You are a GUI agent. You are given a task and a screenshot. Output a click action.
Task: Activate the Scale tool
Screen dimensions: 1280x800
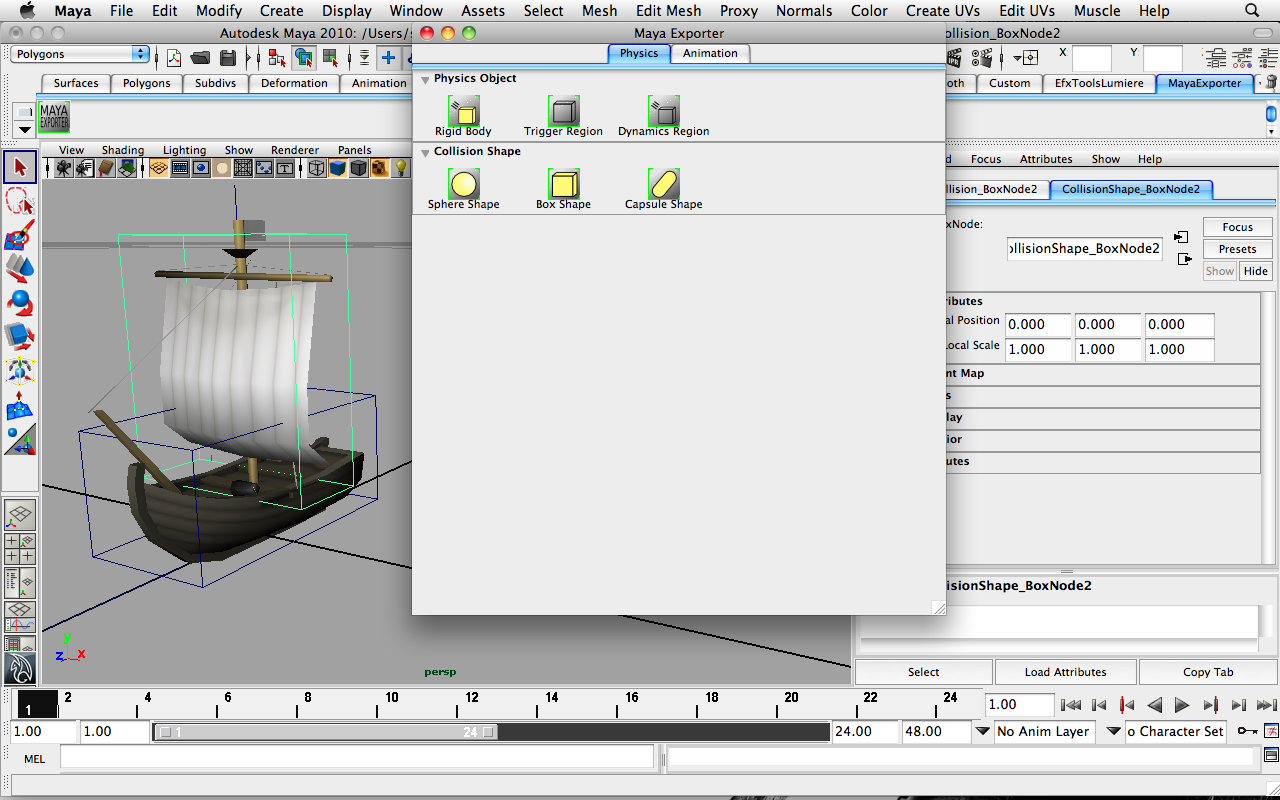[x=20, y=335]
